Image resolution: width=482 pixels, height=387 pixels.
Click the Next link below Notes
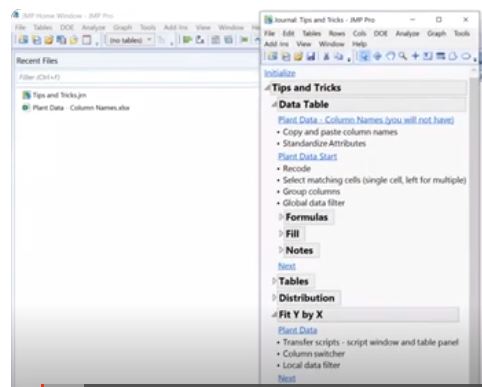[x=287, y=266]
